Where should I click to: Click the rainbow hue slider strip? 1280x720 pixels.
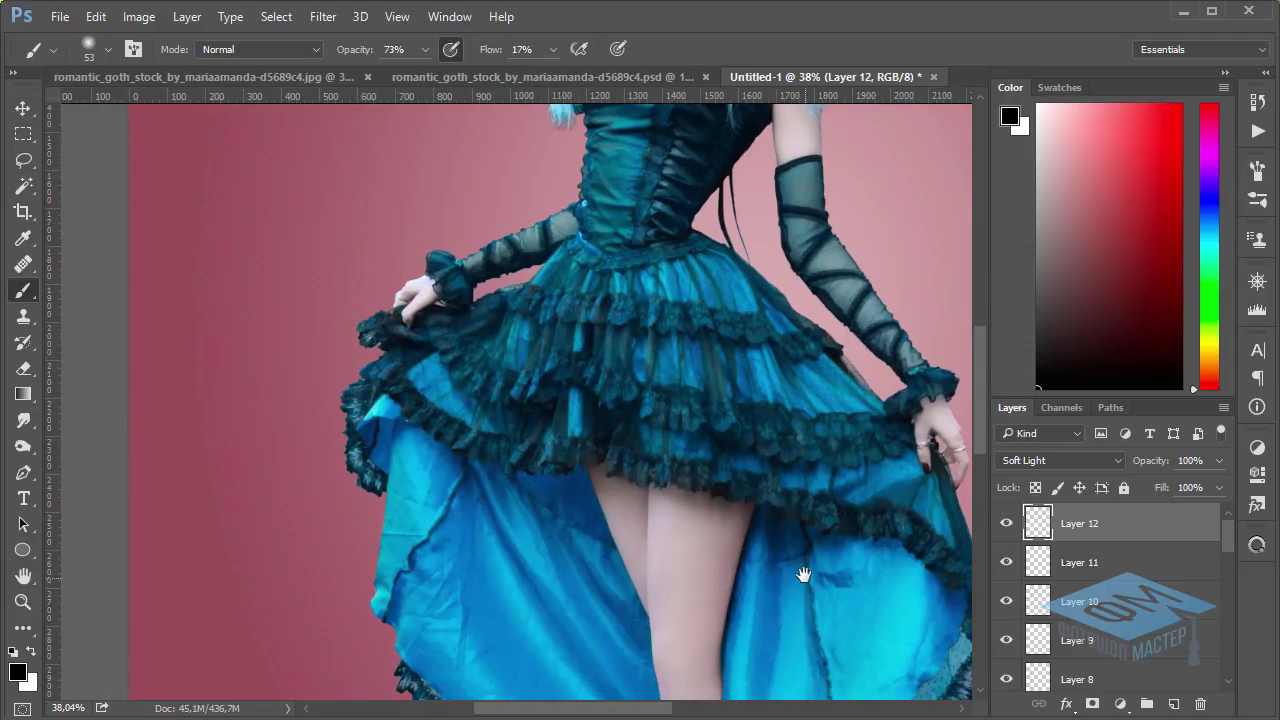coord(1209,245)
